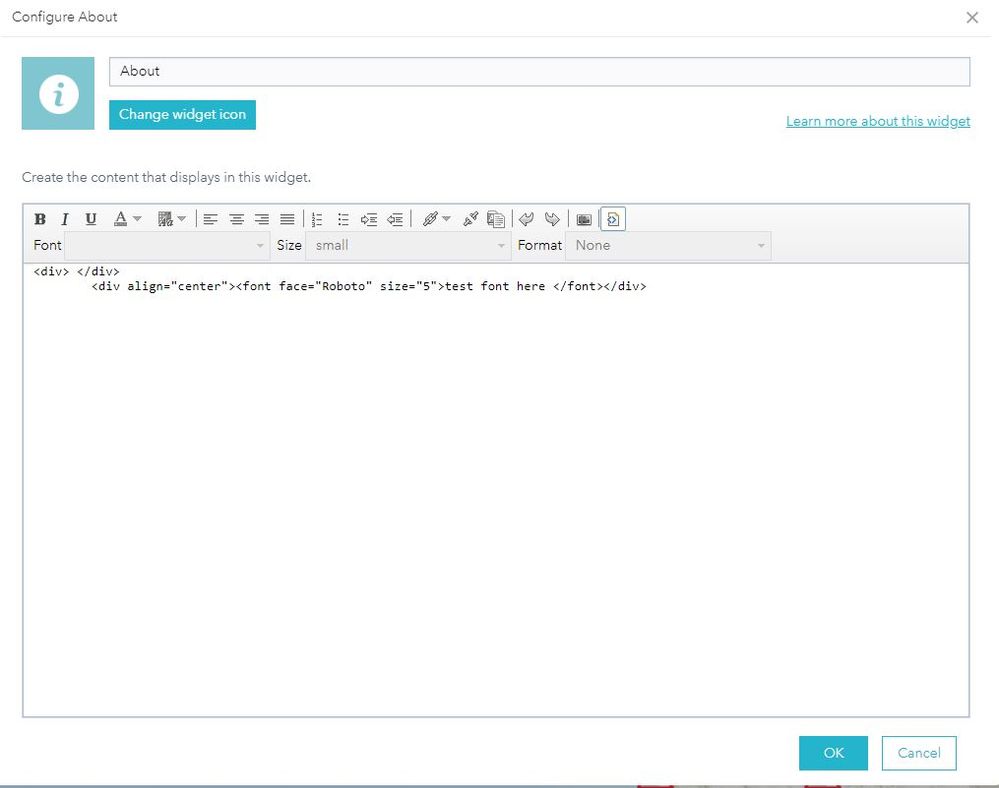Apply text foreground color
Image resolution: width=999 pixels, height=788 pixels.
coord(120,219)
